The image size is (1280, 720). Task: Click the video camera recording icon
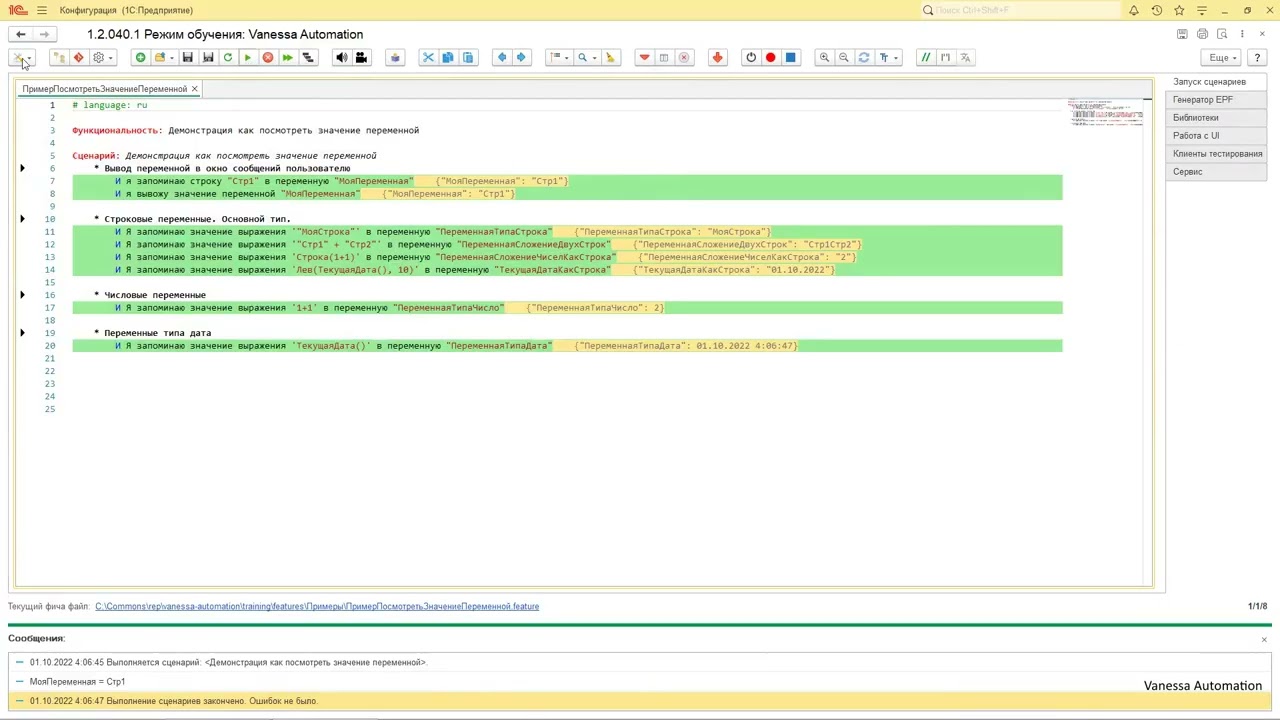(x=361, y=58)
